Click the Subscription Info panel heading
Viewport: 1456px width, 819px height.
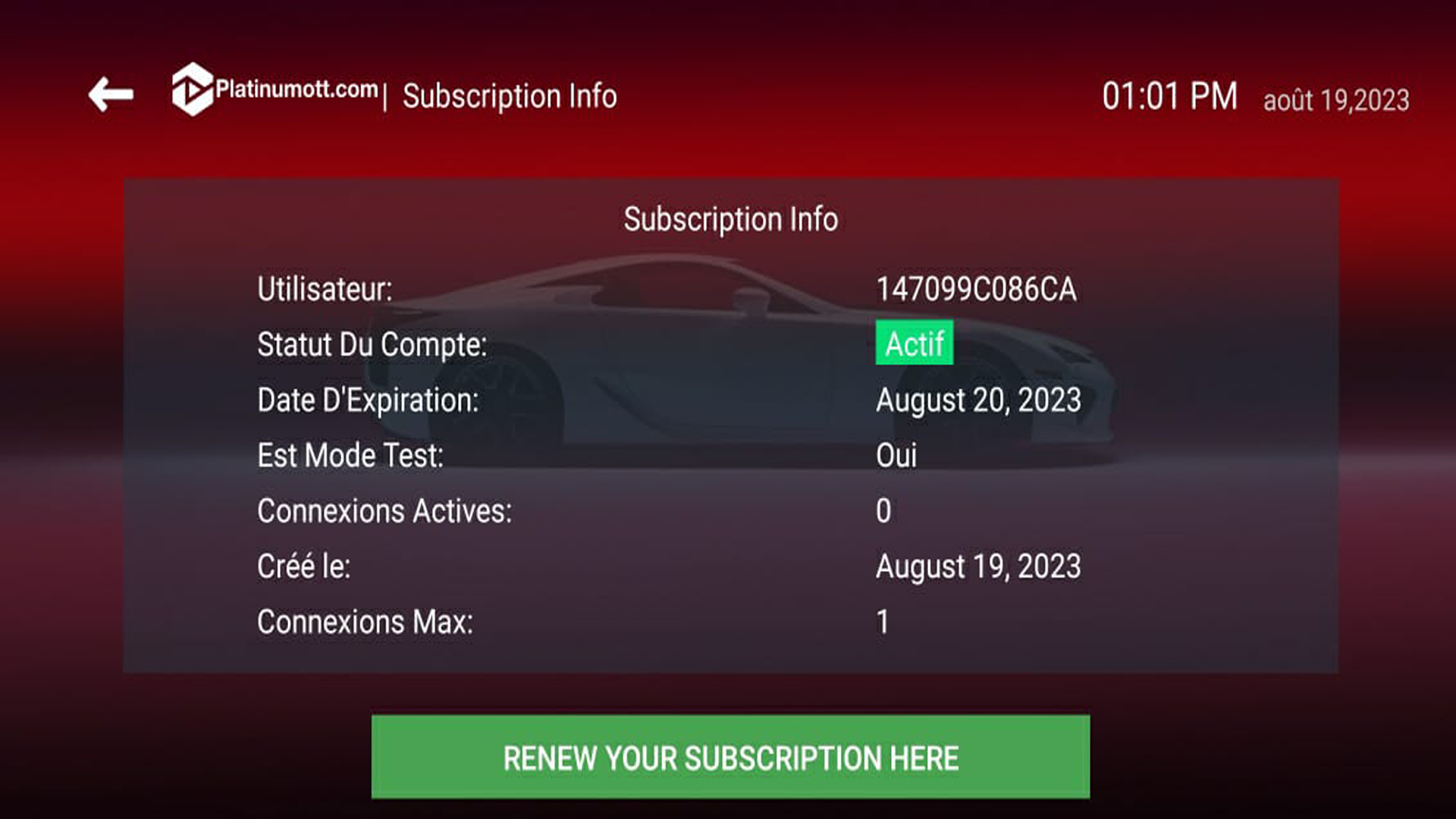(x=731, y=219)
